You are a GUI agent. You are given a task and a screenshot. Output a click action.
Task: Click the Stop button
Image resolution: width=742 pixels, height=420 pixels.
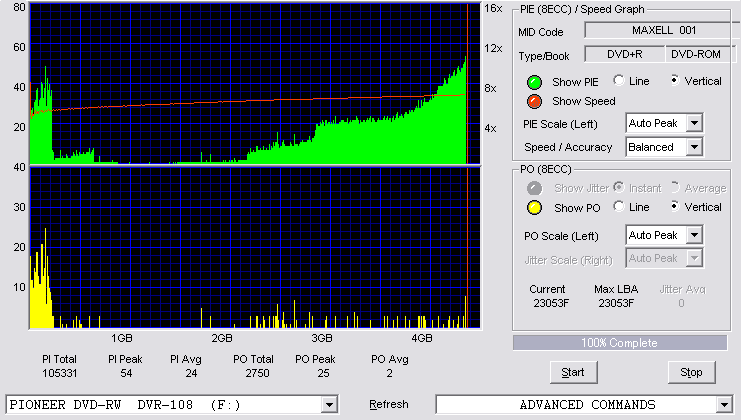click(x=691, y=373)
